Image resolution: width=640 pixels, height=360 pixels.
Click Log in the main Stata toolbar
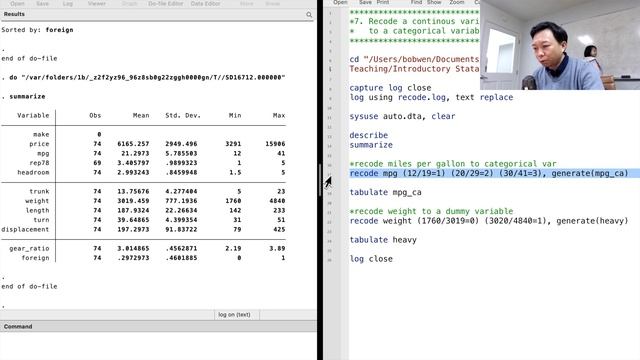tap(68, 3)
